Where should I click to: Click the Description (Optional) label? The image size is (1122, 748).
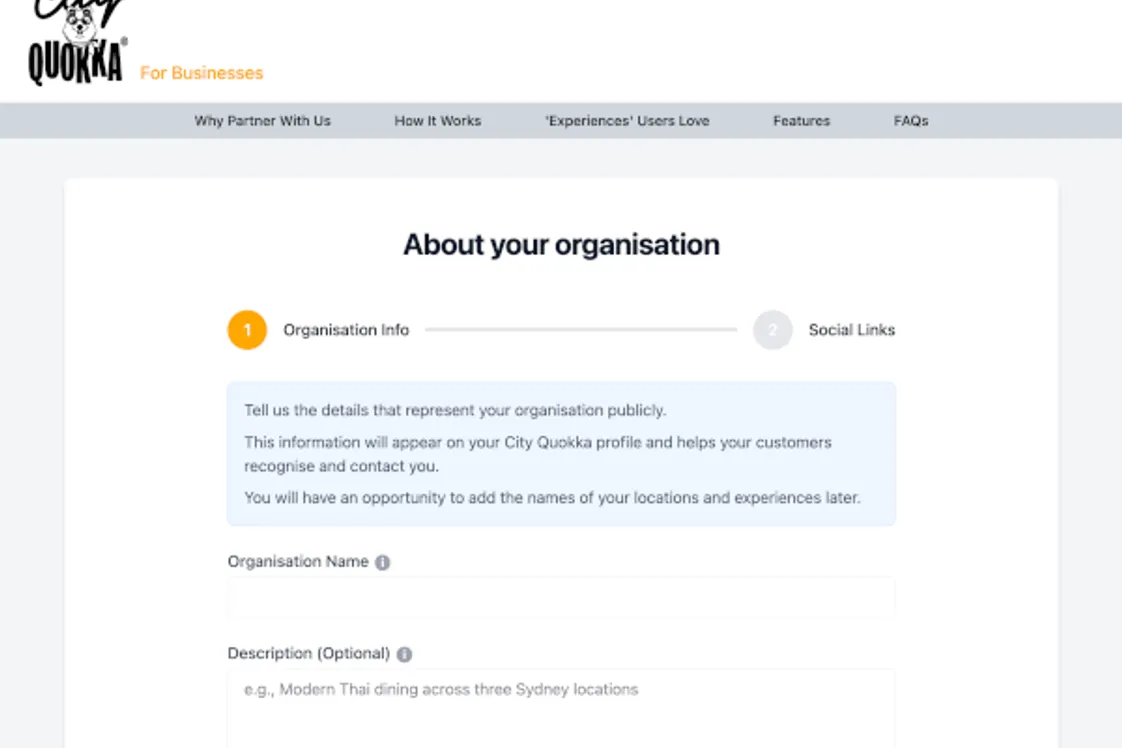click(x=308, y=654)
